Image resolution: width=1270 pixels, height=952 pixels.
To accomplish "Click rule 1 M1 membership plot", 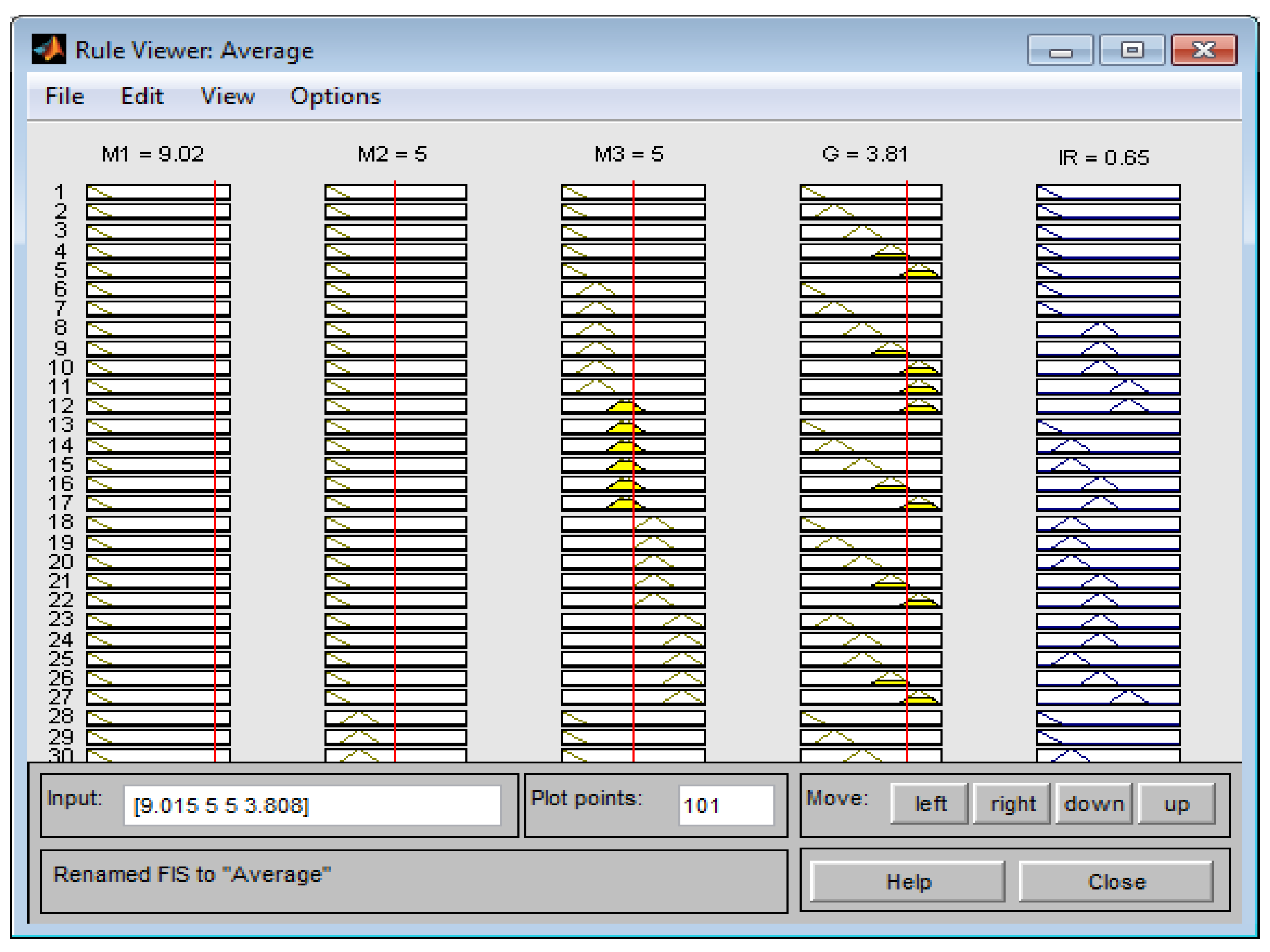I will tap(158, 192).
